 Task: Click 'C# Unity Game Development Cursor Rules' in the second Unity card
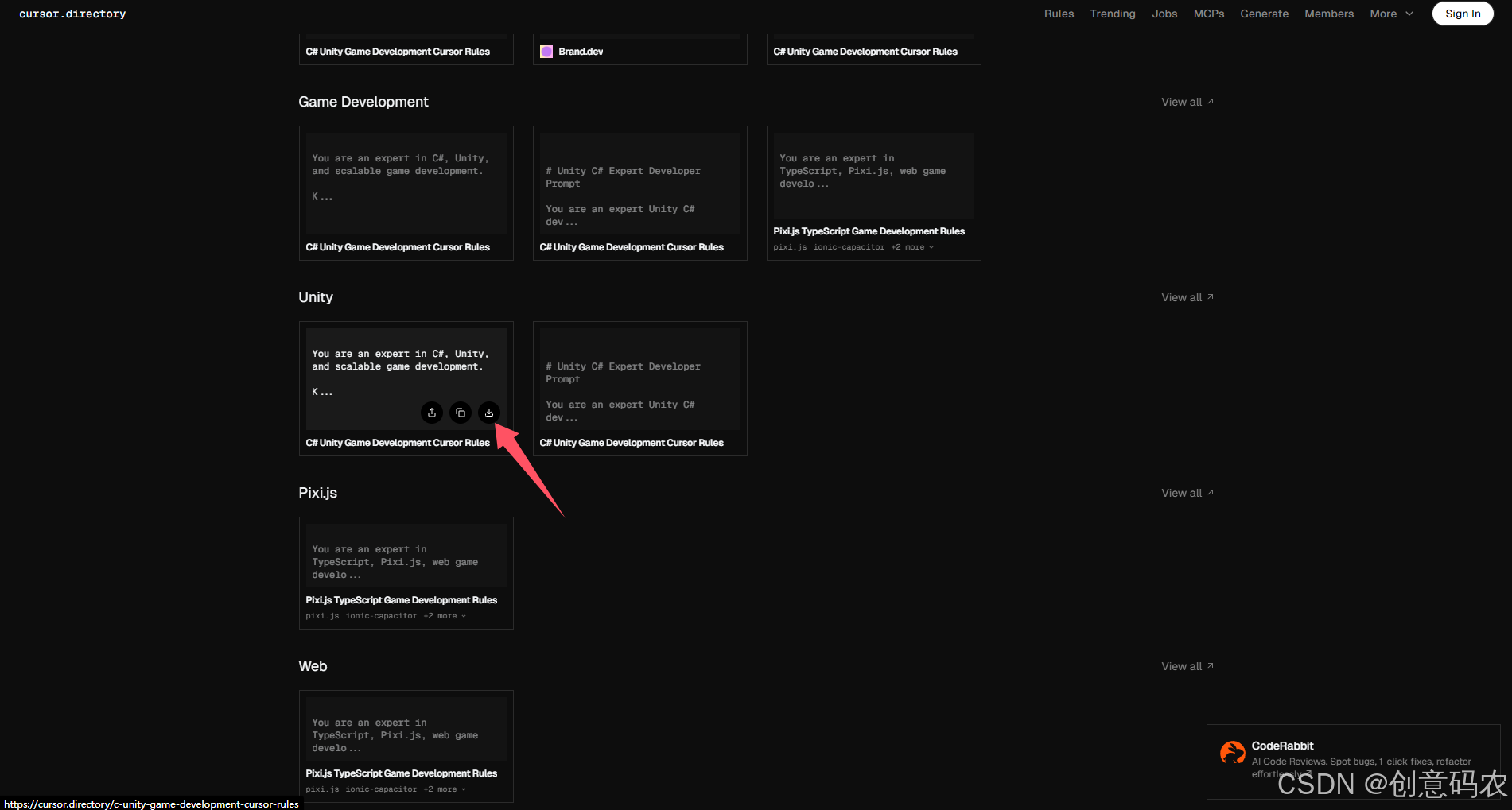[x=632, y=443]
